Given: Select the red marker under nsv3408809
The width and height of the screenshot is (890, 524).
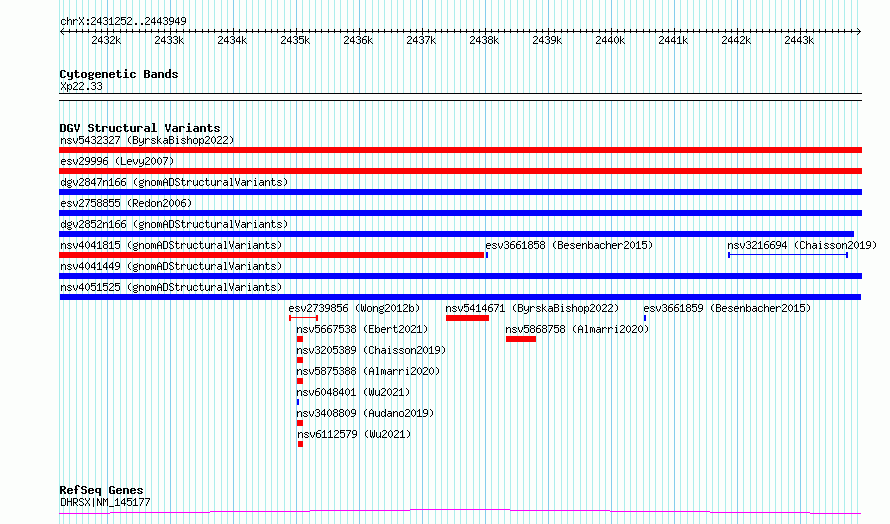Looking at the screenshot, I should [x=300, y=423].
